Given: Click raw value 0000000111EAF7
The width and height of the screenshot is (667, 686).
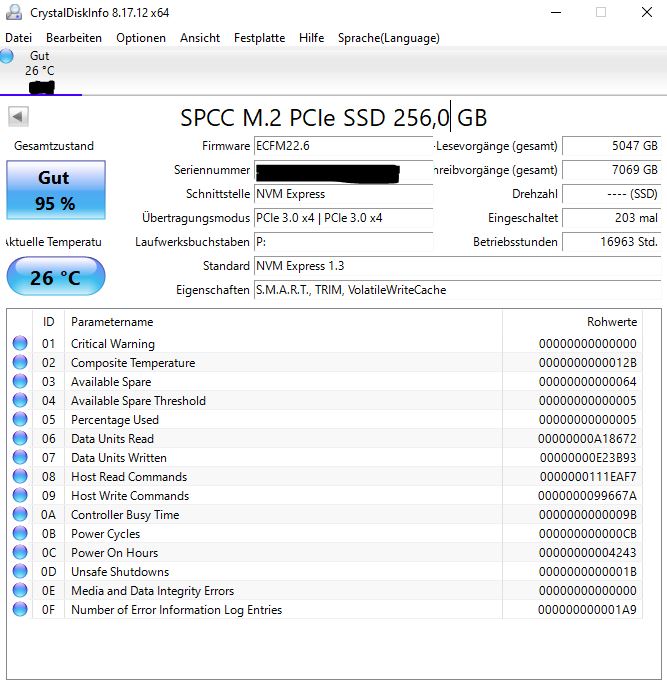Looking at the screenshot, I should pyautogui.click(x=588, y=477).
